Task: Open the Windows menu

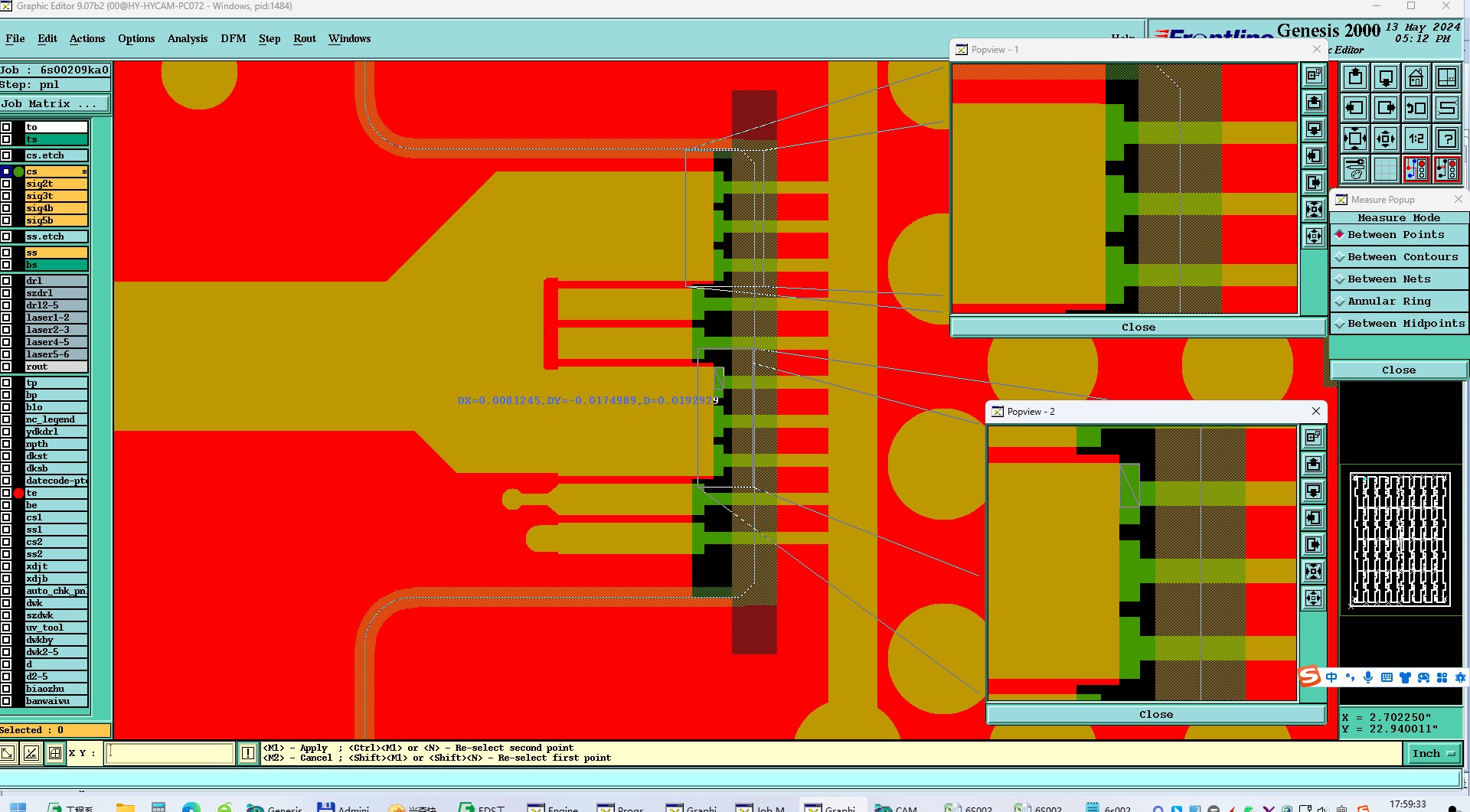Action: 349,38
